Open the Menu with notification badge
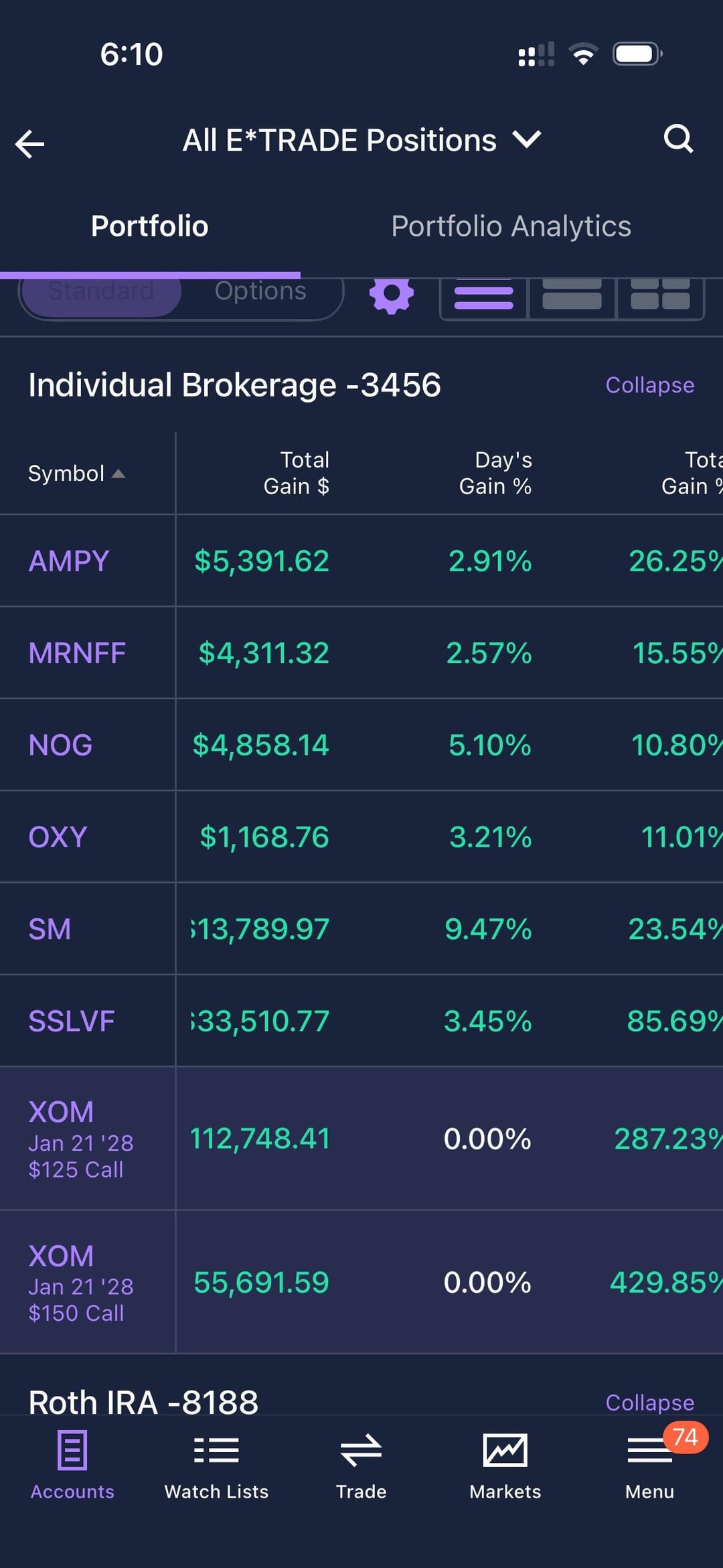 click(649, 1465)
